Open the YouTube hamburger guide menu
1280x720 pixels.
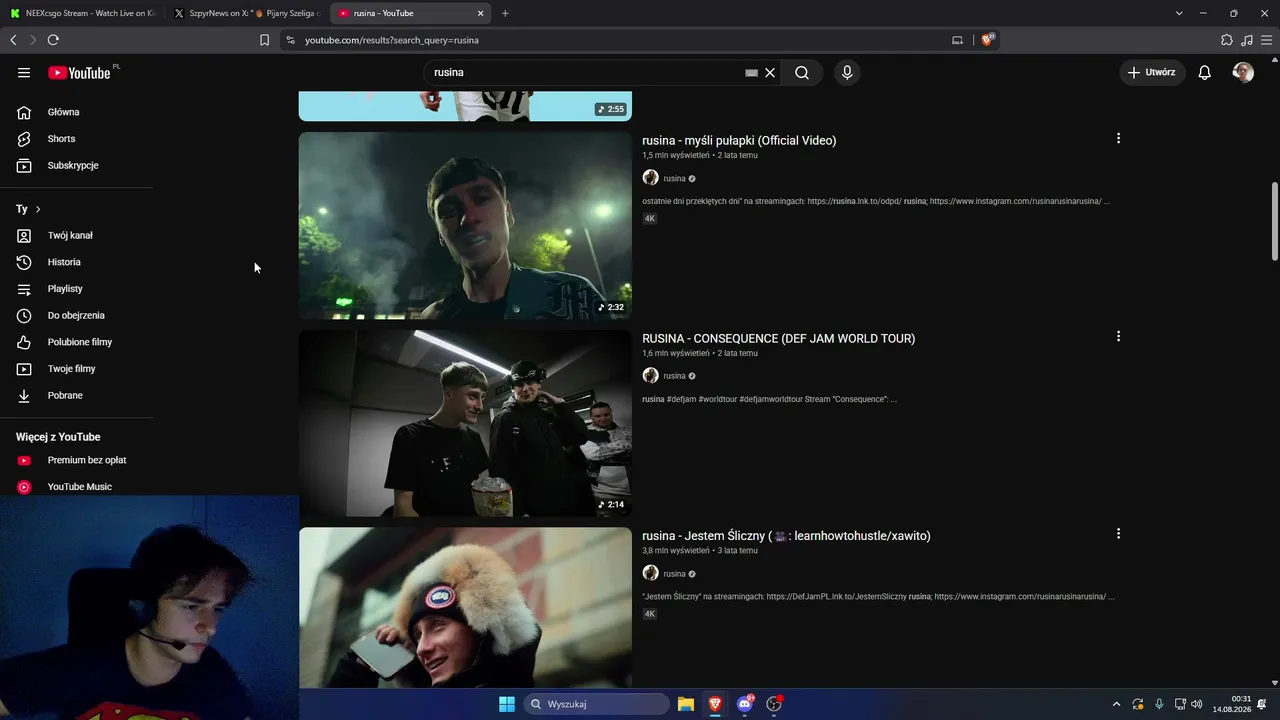point(24,73)
